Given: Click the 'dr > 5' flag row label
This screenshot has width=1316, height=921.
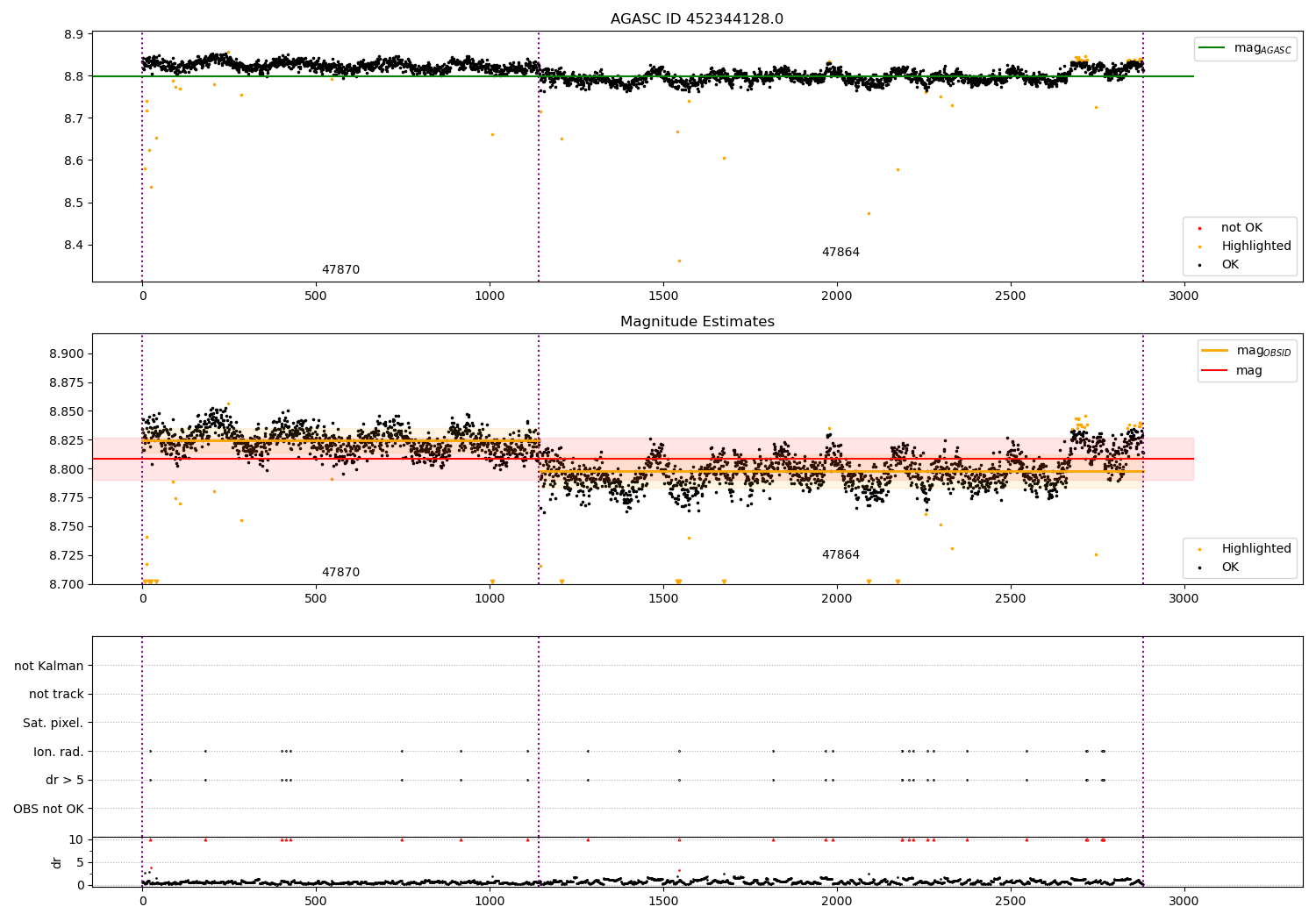Looking at the screenshot, I should (65, 780).
